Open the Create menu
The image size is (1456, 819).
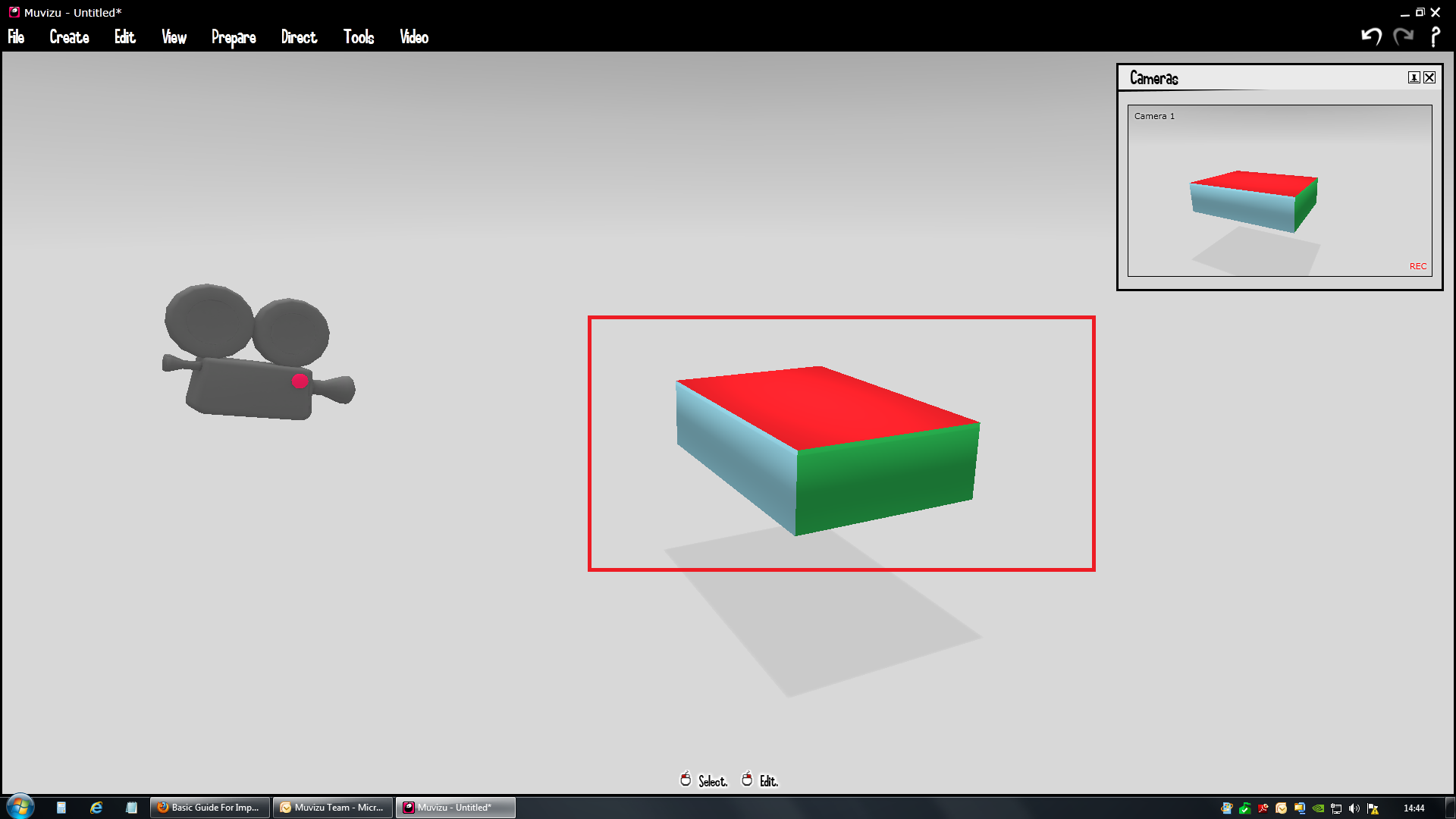(69, 37)
